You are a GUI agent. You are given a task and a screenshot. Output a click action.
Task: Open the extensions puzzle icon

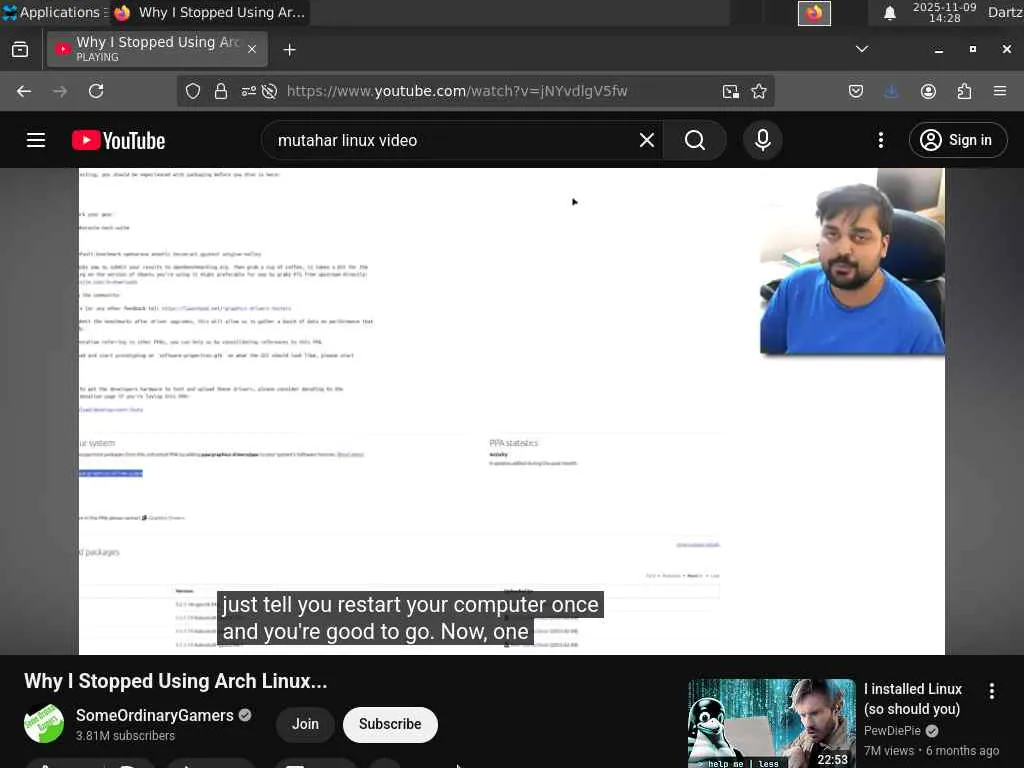[965, 91]
